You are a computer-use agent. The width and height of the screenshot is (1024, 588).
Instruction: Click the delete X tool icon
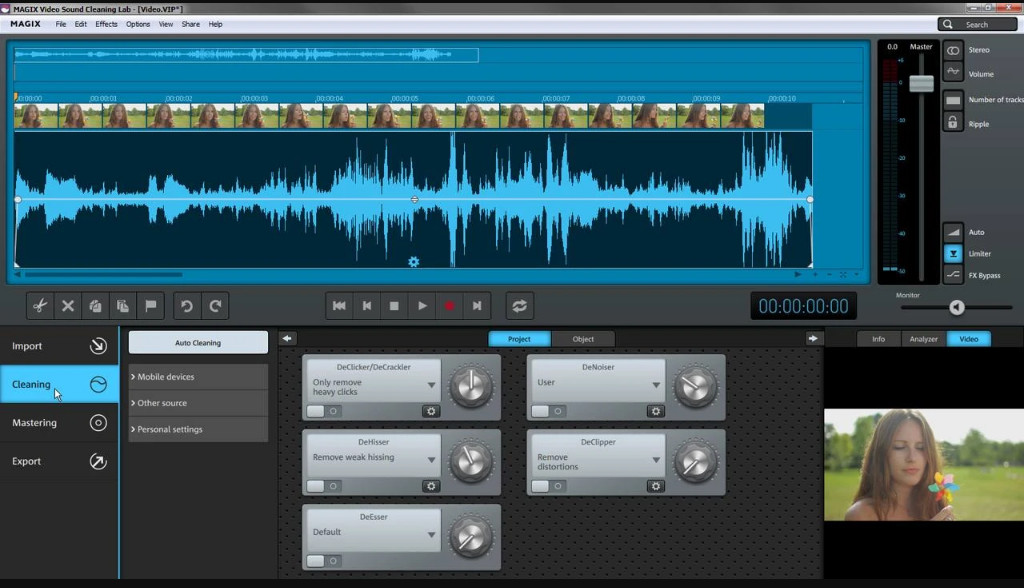[68, 306]
